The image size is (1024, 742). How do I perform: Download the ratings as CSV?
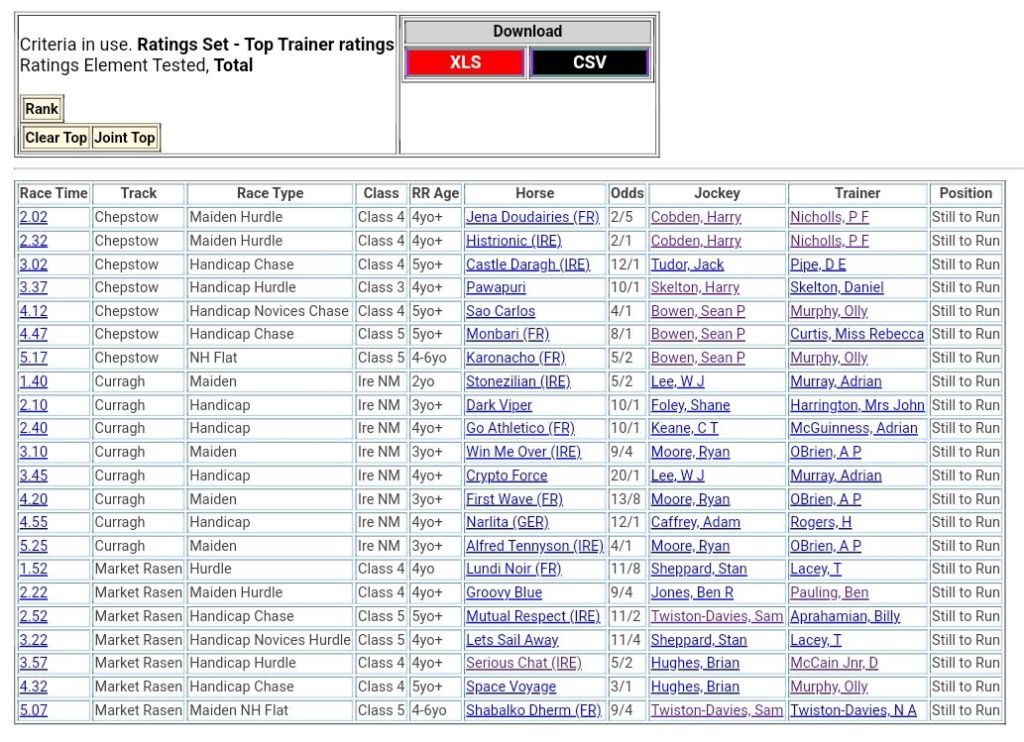589,62
